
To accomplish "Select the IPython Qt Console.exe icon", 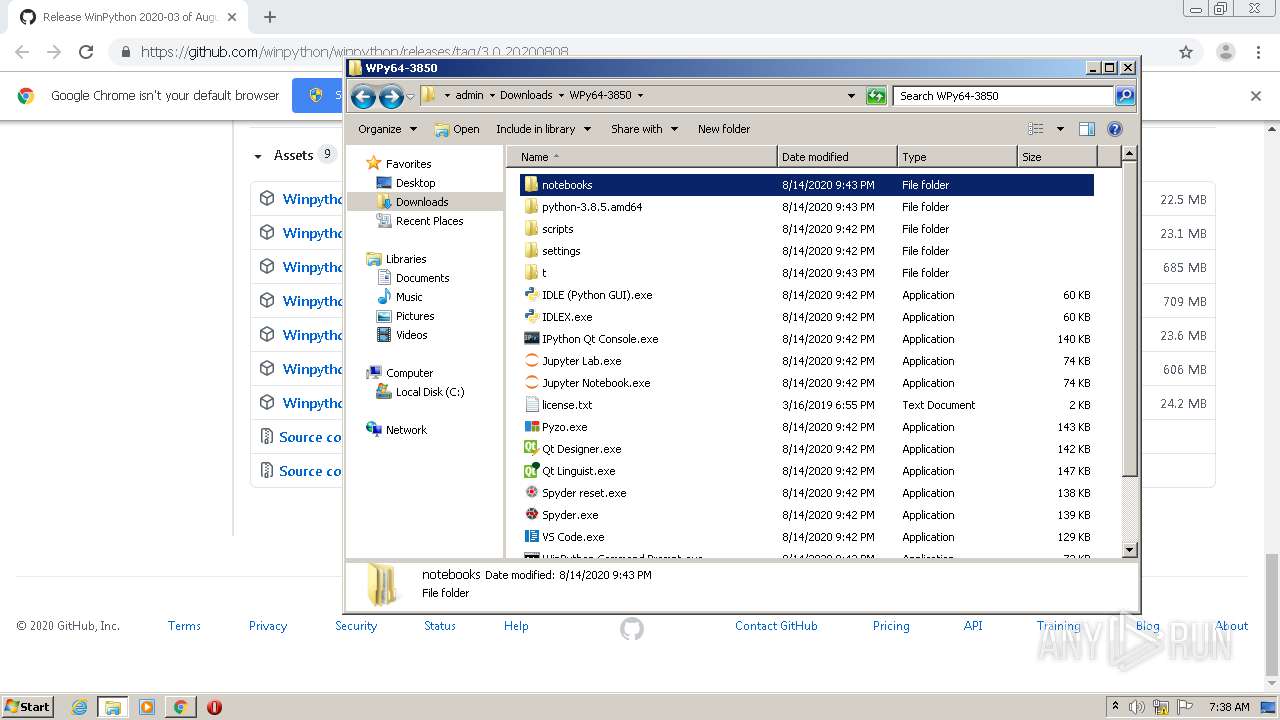I will click(x=532, y=339).
